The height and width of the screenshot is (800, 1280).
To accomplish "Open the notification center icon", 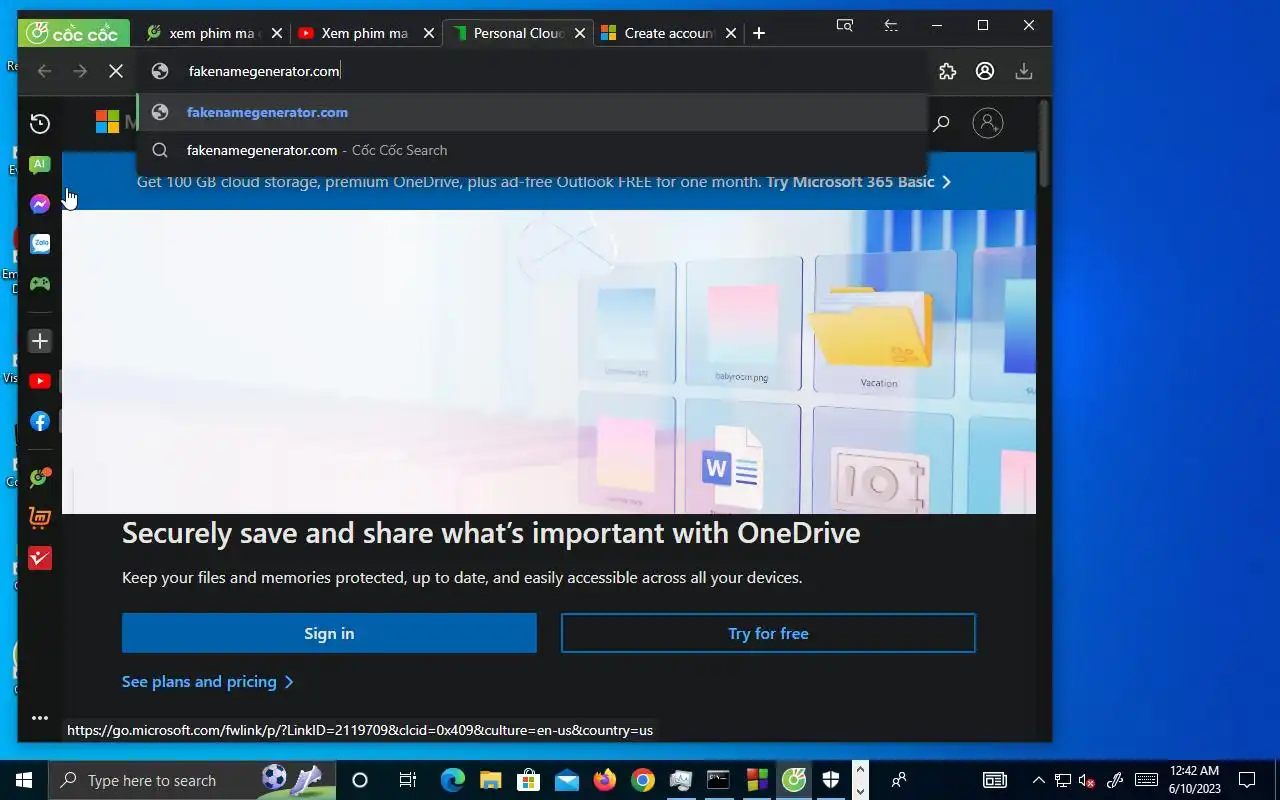I will tap(1247, 780).
